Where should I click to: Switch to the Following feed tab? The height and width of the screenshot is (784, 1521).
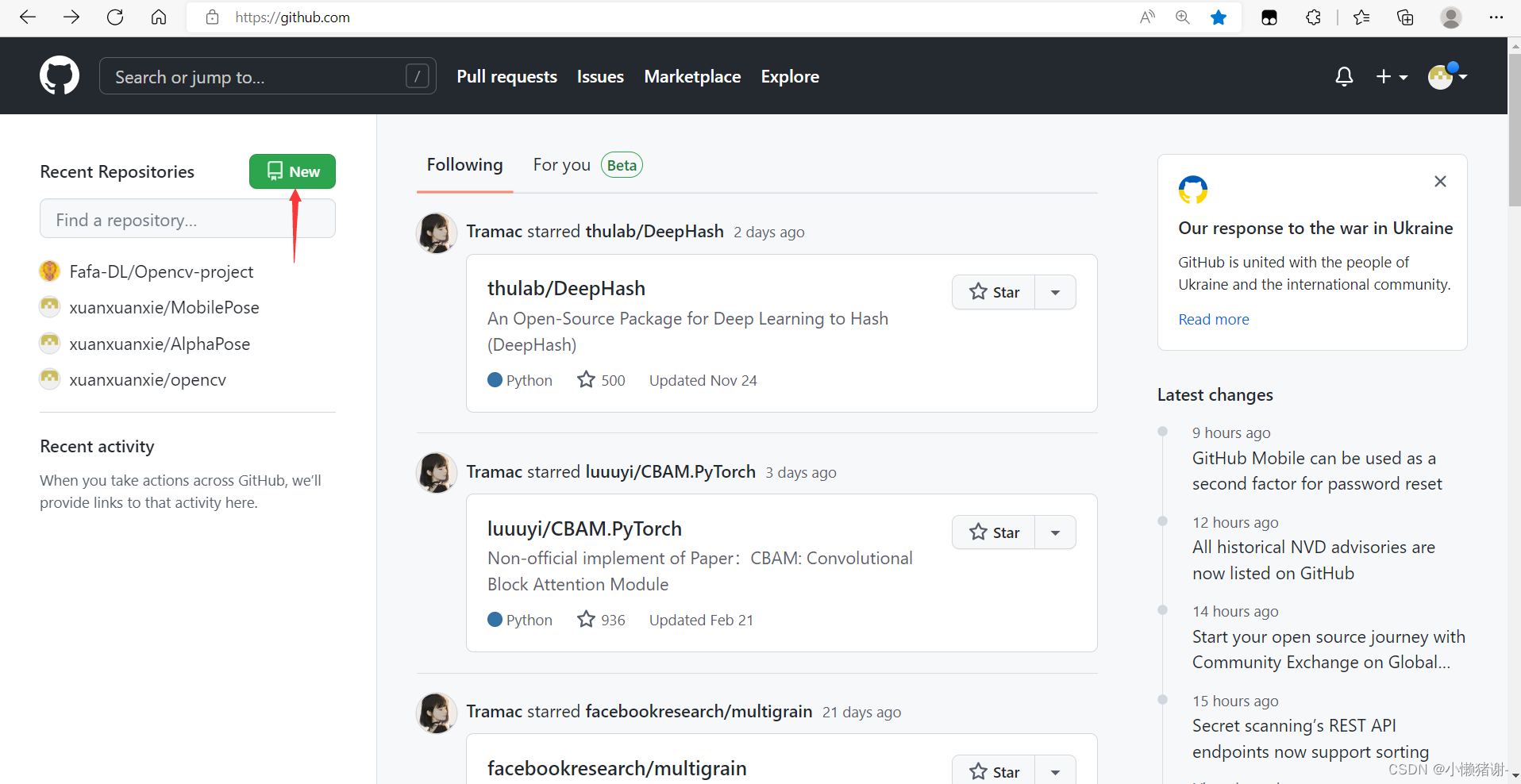tap(464, 165)
